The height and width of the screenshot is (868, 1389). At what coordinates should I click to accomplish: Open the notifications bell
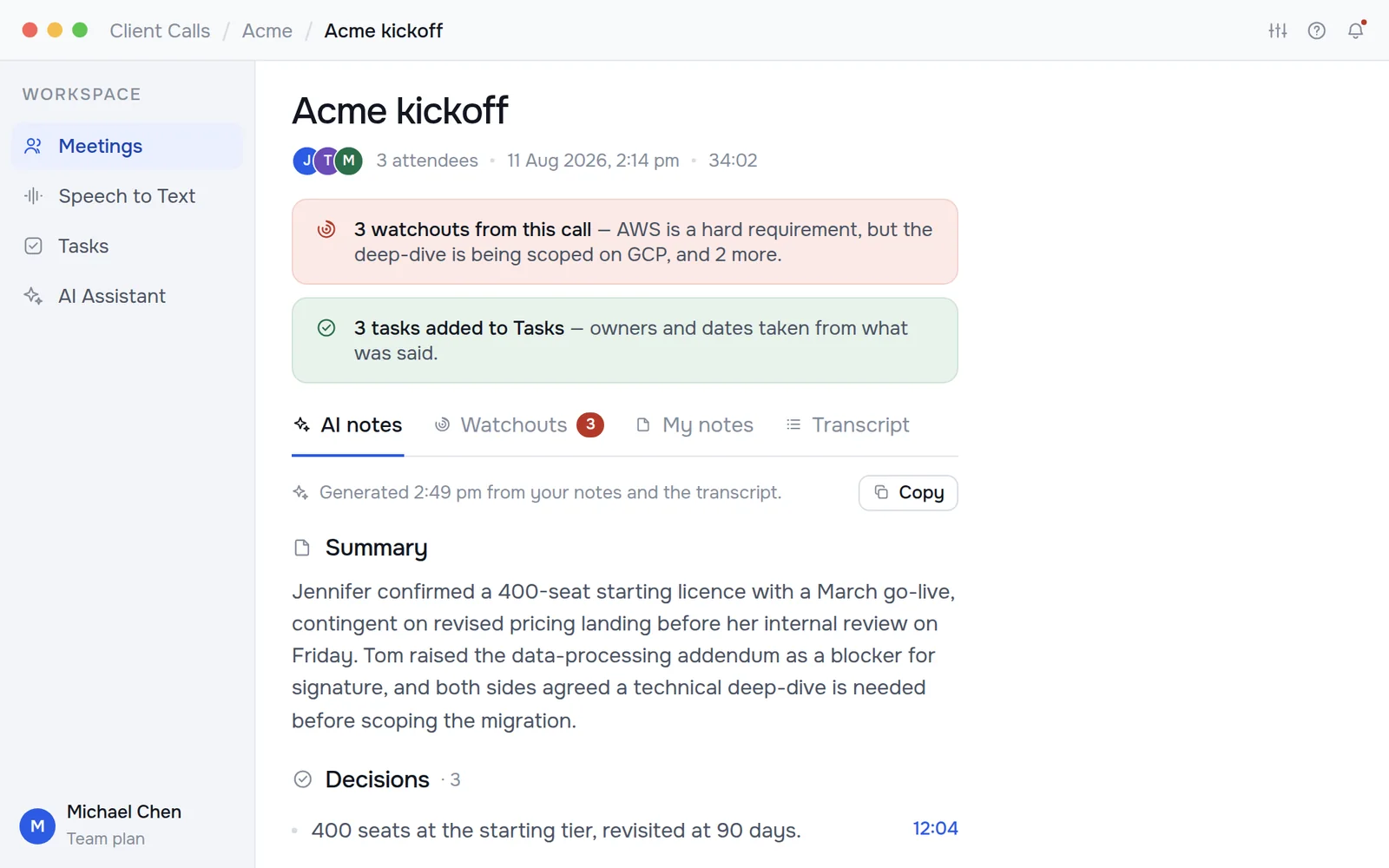pos(1356,31)
